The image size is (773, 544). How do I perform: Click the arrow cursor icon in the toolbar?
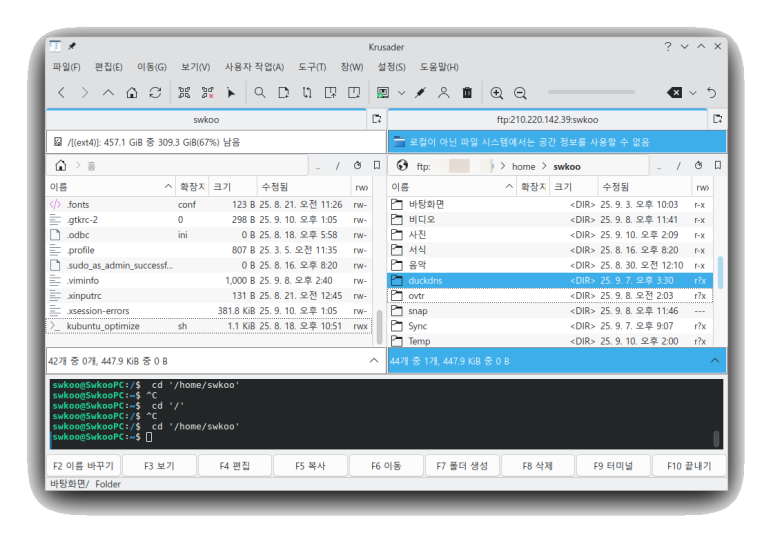[x=231, y=93]
